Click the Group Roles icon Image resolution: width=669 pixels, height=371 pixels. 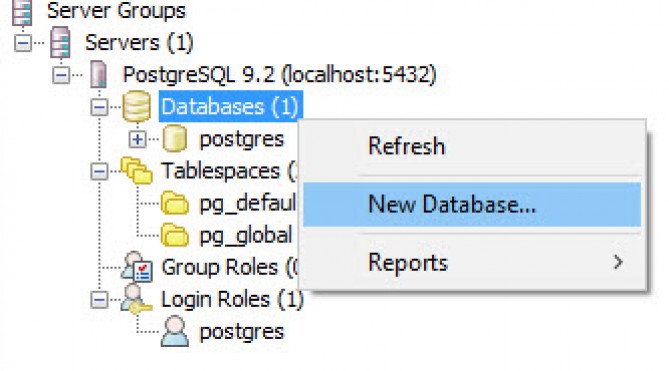137,267
